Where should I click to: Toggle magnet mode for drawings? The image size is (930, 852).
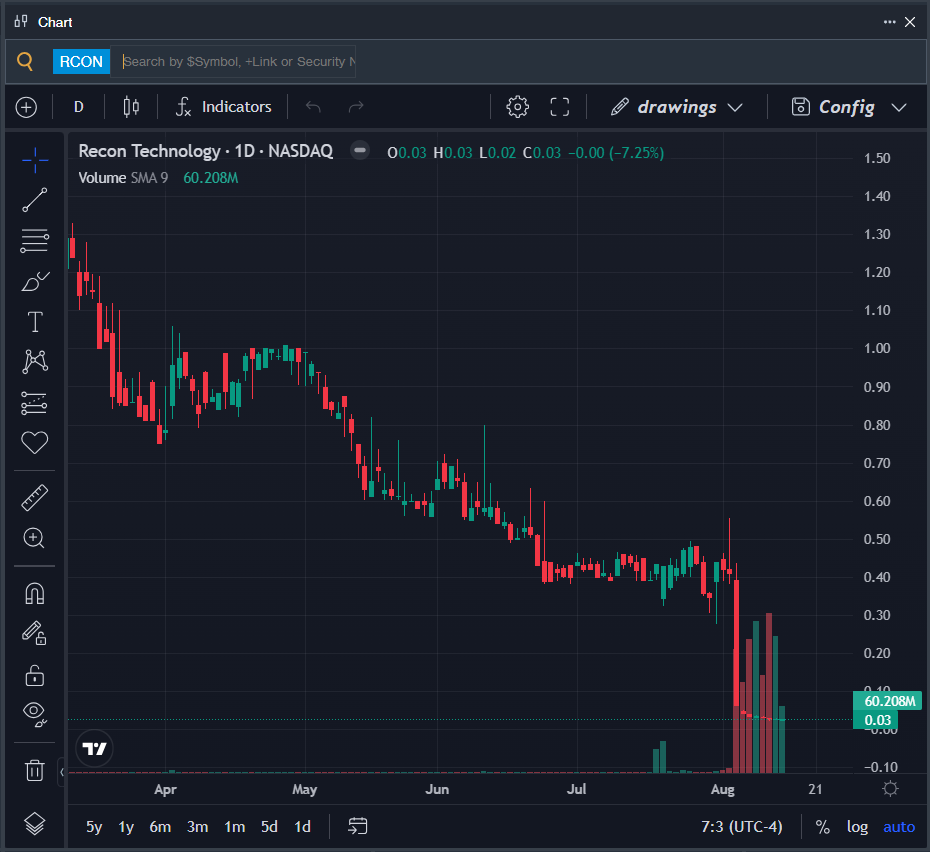click(x=34, y=593)
